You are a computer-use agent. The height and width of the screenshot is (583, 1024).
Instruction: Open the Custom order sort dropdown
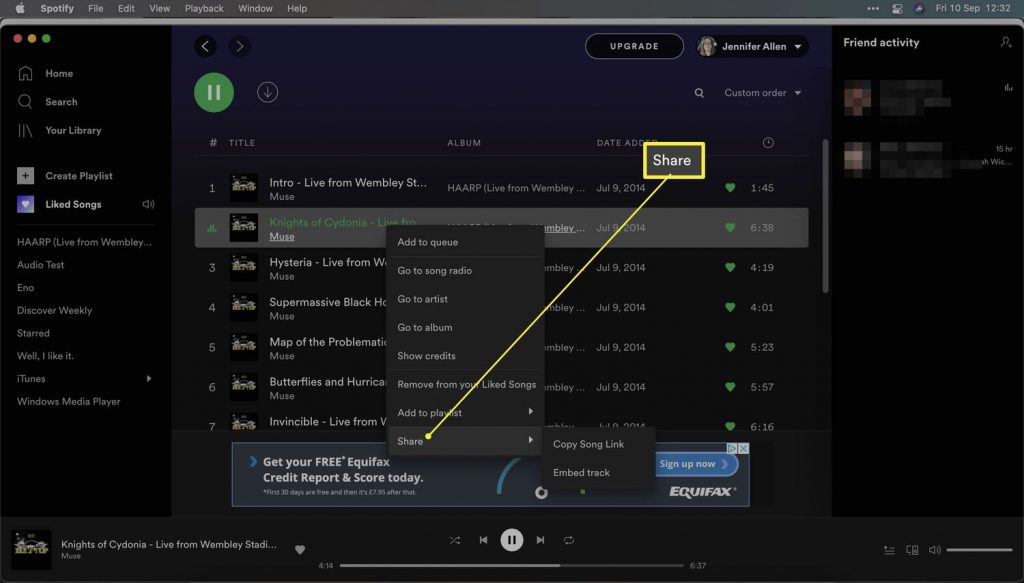tap(762, 93)
